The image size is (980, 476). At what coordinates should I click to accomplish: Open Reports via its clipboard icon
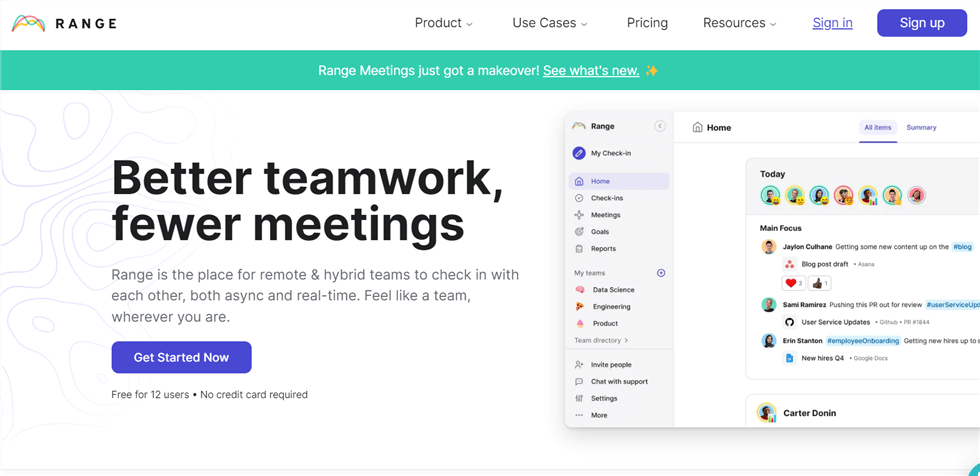(x=579, y=249)
